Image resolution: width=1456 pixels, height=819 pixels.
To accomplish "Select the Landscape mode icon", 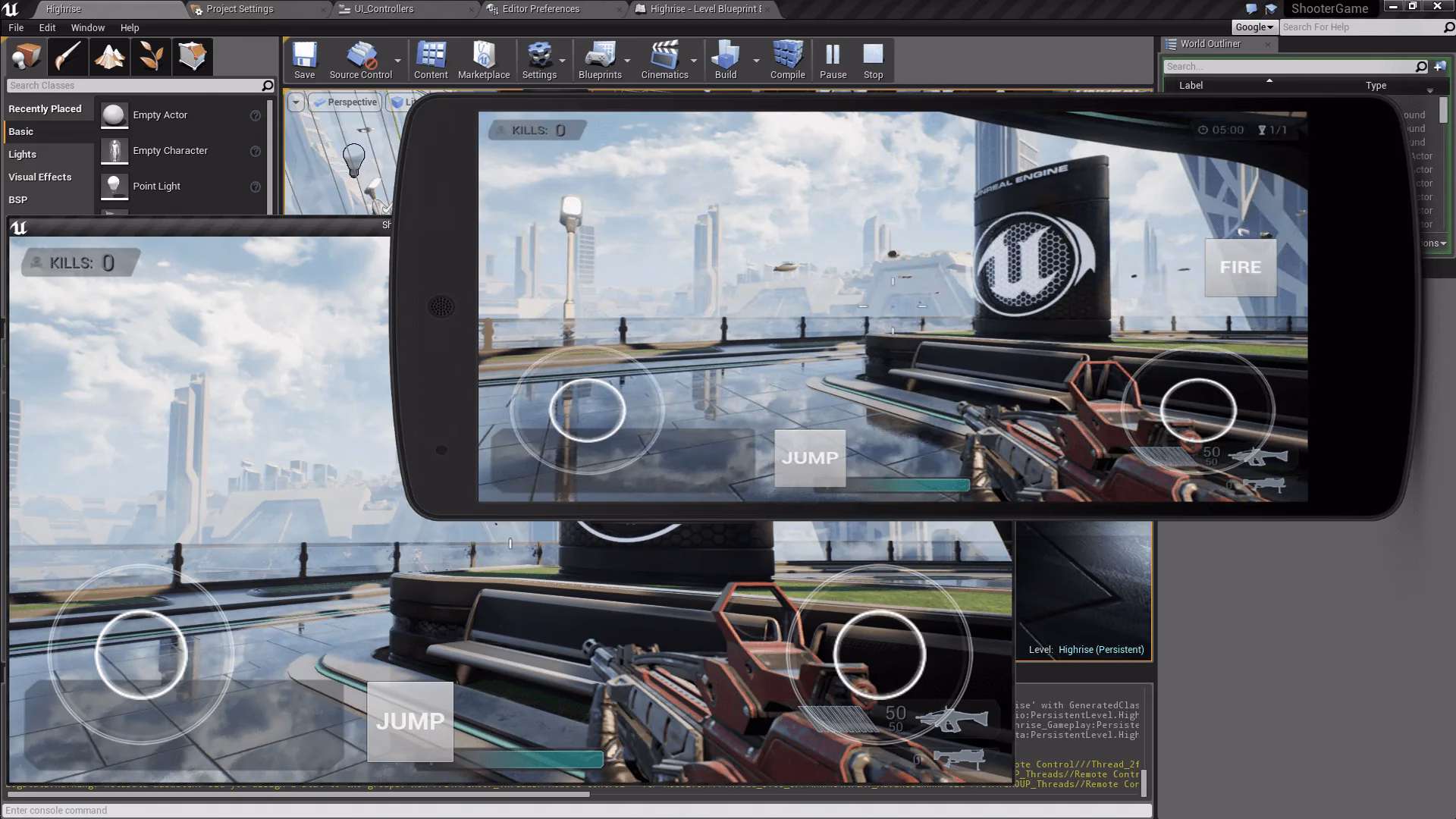I will coord(109,57).
